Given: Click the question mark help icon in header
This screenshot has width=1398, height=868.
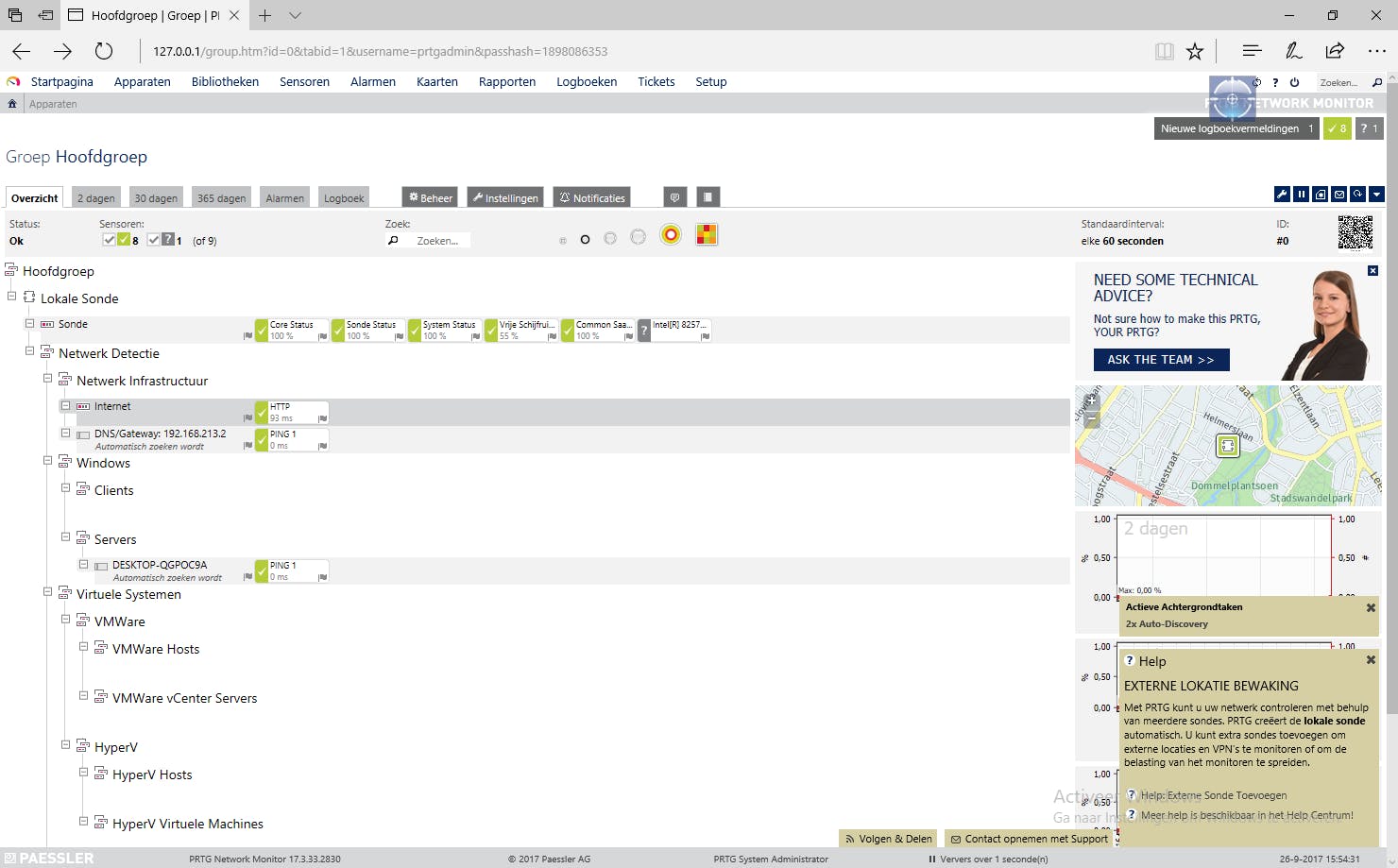Looking at the screenshot, I should point(1275,82).
